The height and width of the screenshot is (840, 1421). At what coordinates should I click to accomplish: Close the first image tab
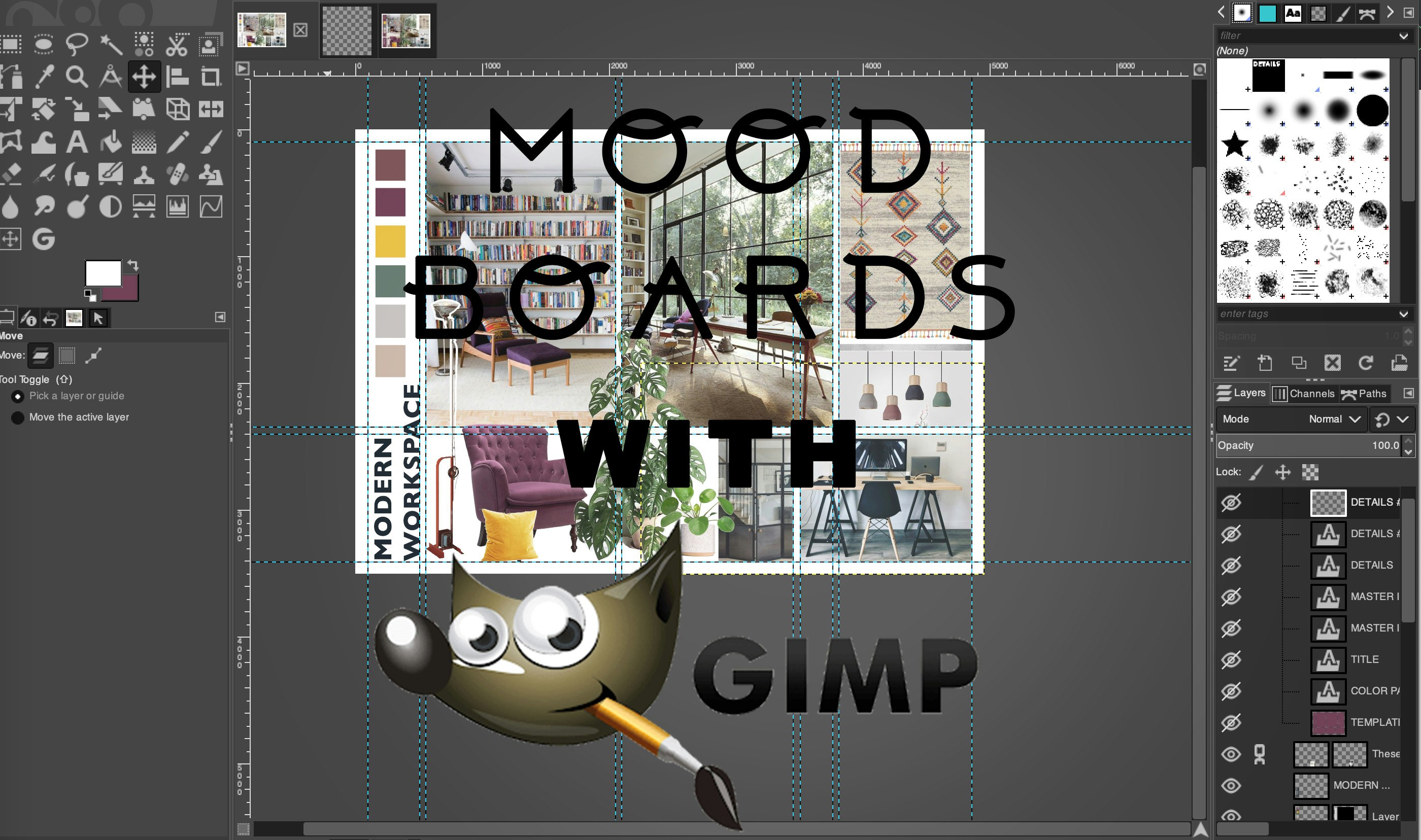300,30
